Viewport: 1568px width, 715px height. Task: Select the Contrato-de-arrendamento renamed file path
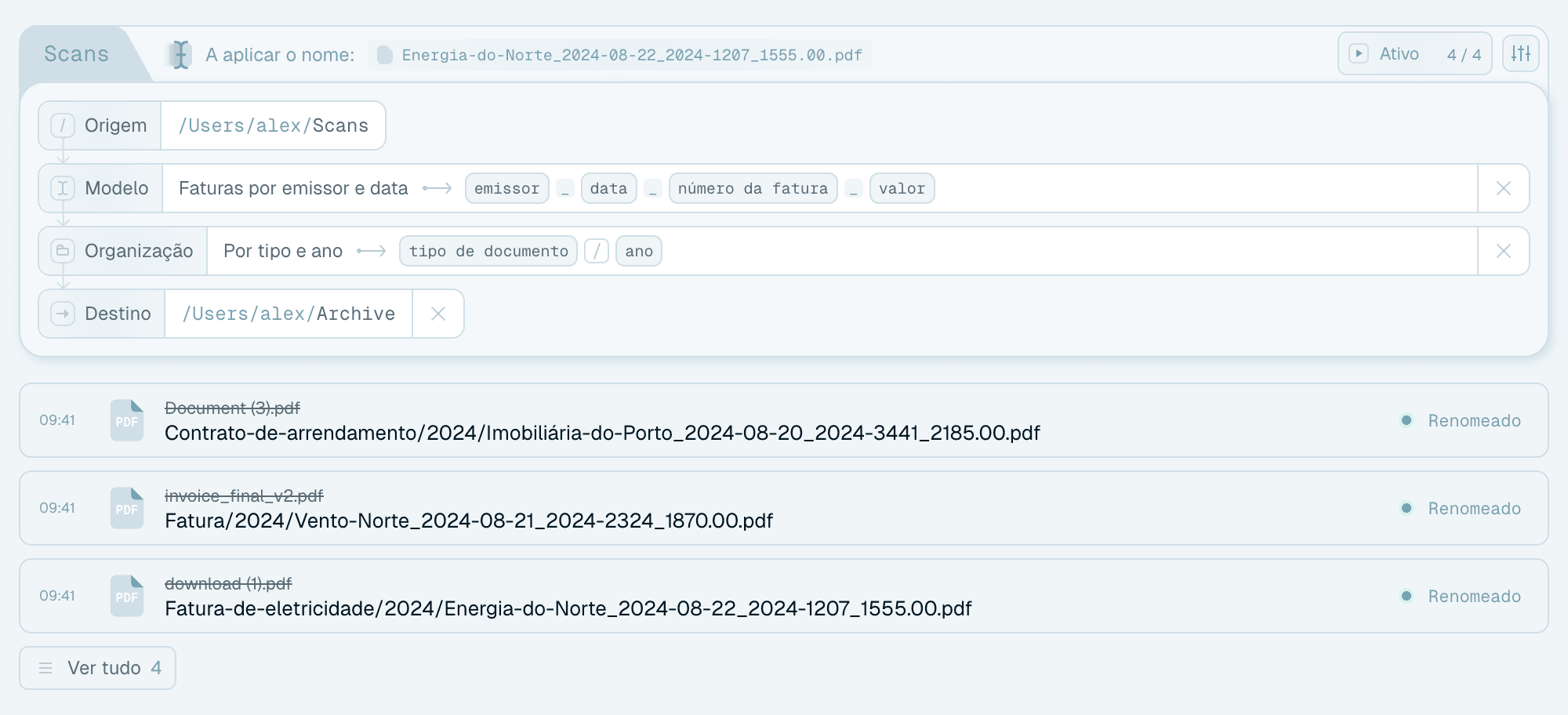[x=602, y=433]
